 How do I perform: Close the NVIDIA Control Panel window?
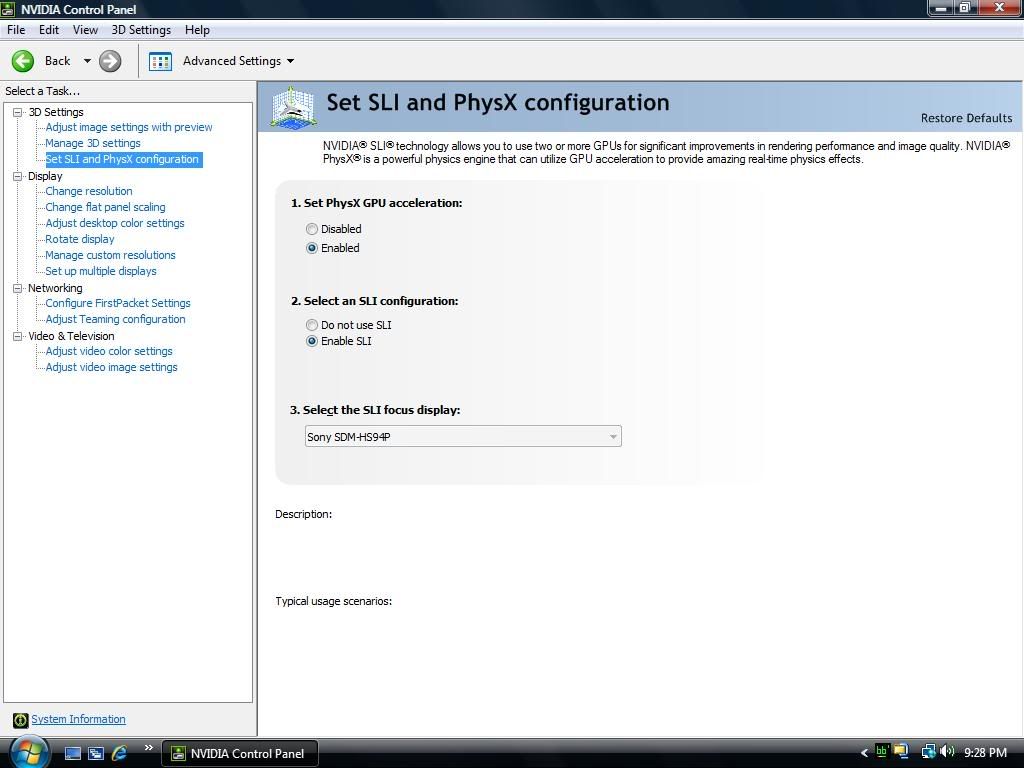click(1000, 8)
